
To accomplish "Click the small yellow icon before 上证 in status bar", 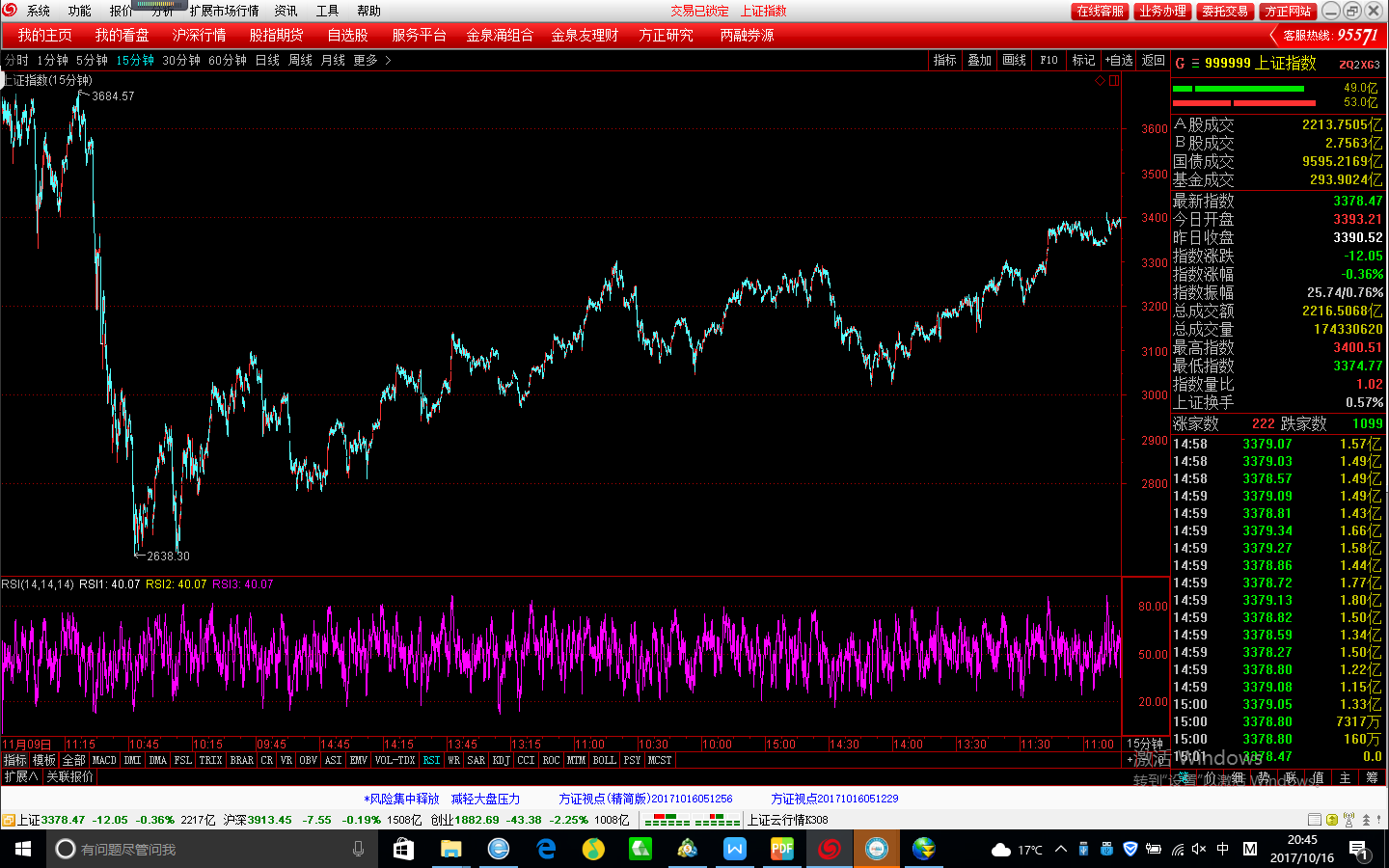I will coord(8,820).
